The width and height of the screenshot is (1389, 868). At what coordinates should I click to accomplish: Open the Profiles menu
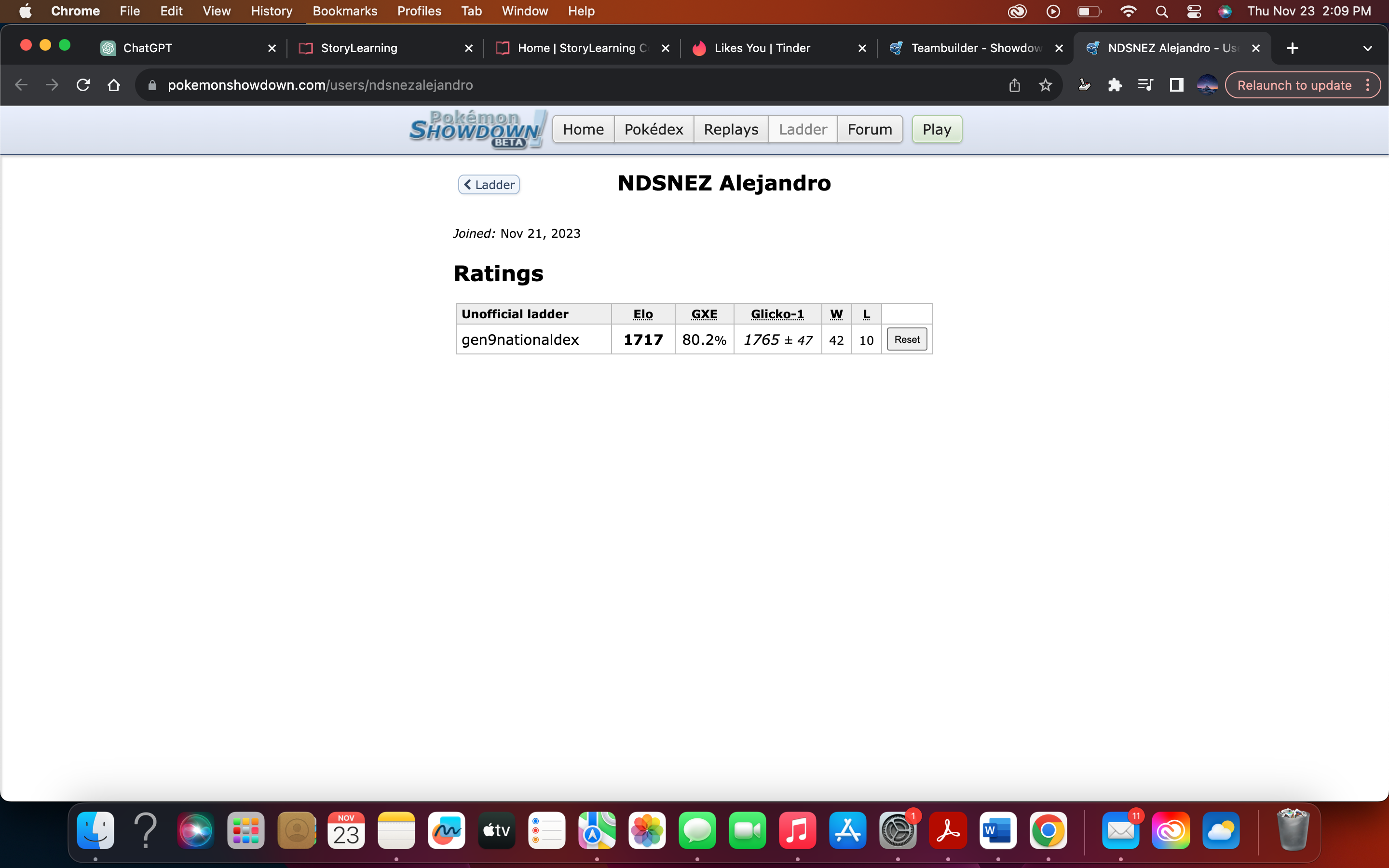(419, 12)
